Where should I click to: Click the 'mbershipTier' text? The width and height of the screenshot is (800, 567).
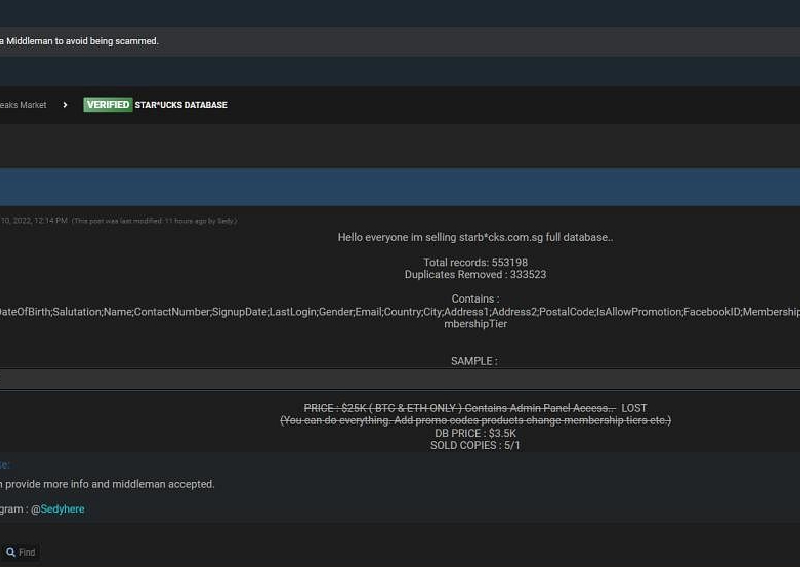coord(476,324)
